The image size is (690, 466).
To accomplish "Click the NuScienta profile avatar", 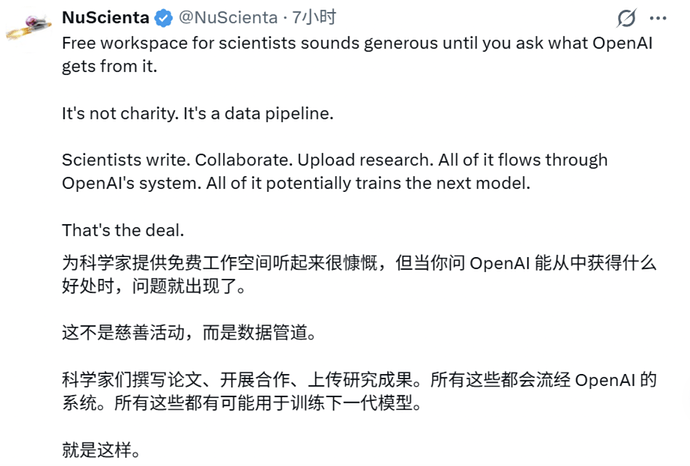I will (x=28, y=27).
